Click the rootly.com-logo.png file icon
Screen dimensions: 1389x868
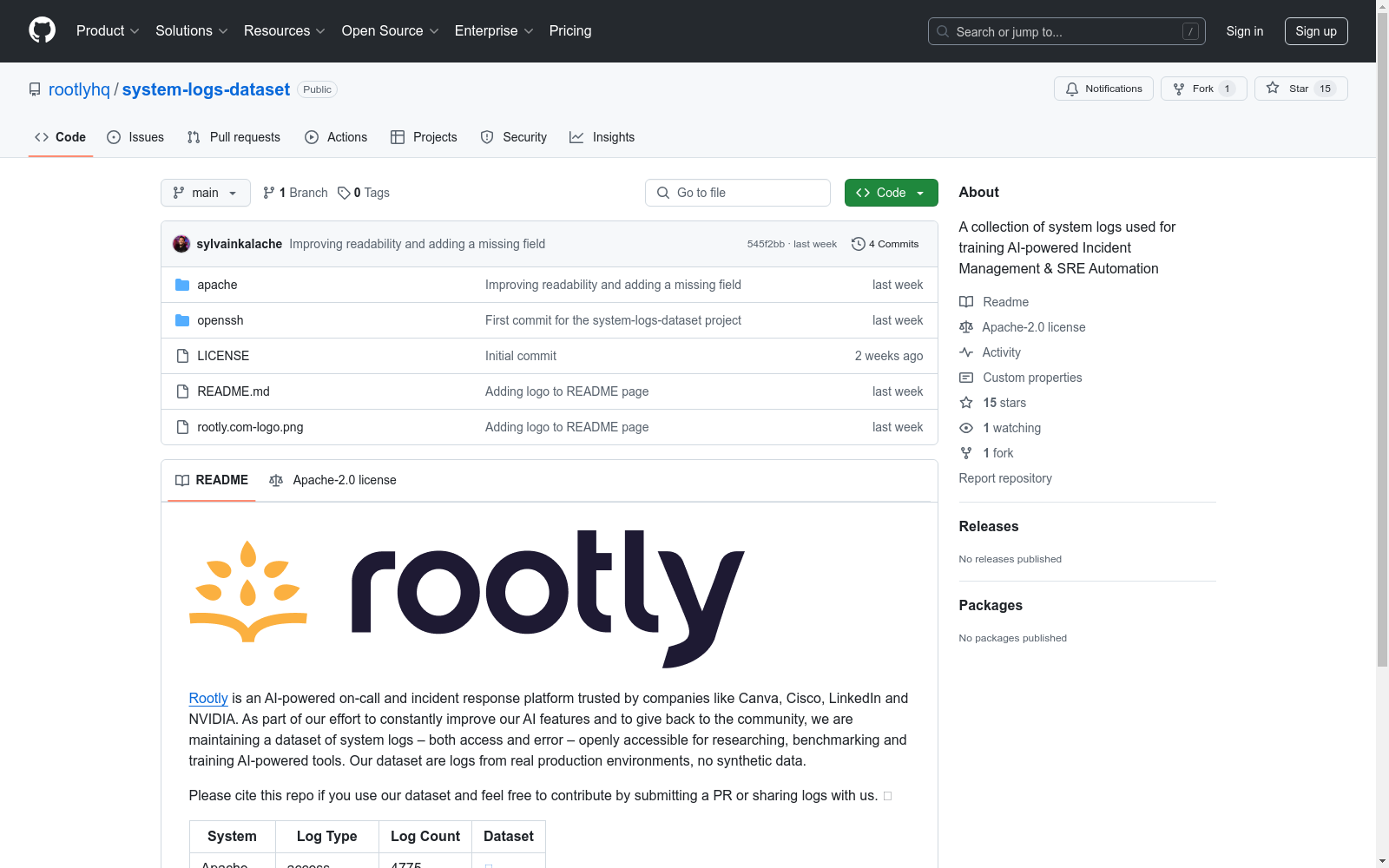(182, 427)
